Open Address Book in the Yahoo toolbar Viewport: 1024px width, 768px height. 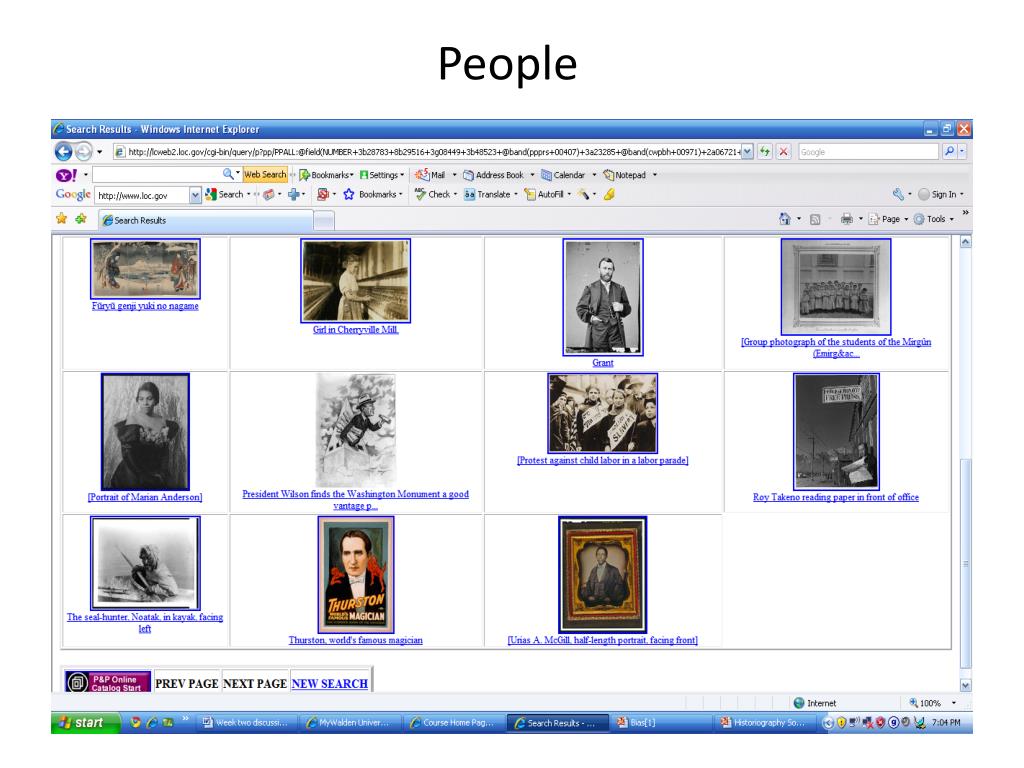click(x=494, y=175)
